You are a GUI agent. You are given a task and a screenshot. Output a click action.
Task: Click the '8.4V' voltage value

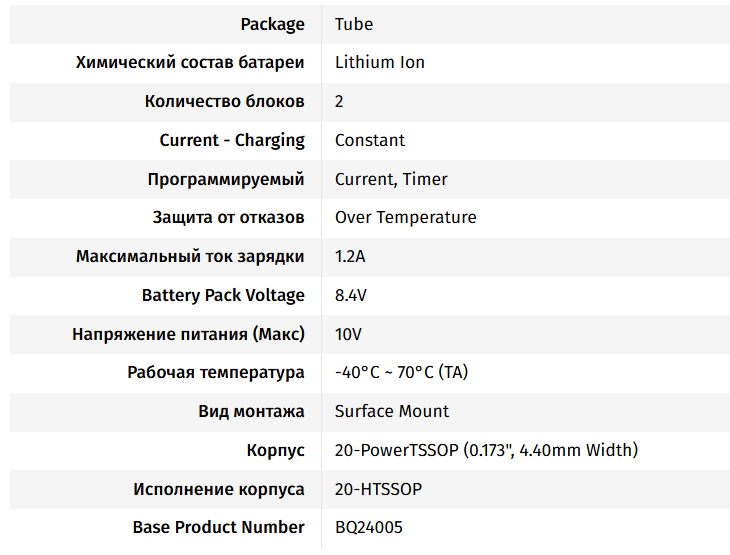click(x=350, y=296)
